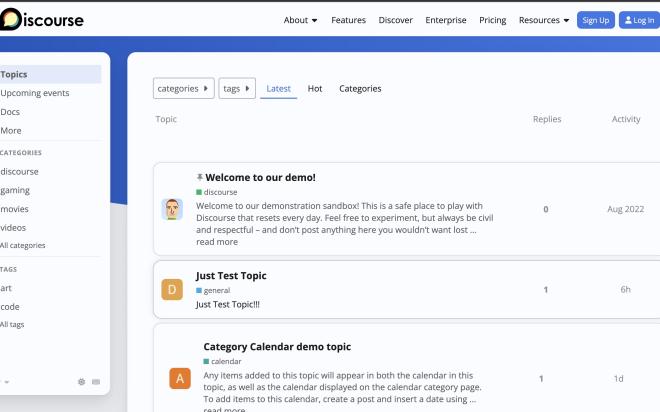Open the Pricing page link
The image size is (660, 412).
(492, 20)
